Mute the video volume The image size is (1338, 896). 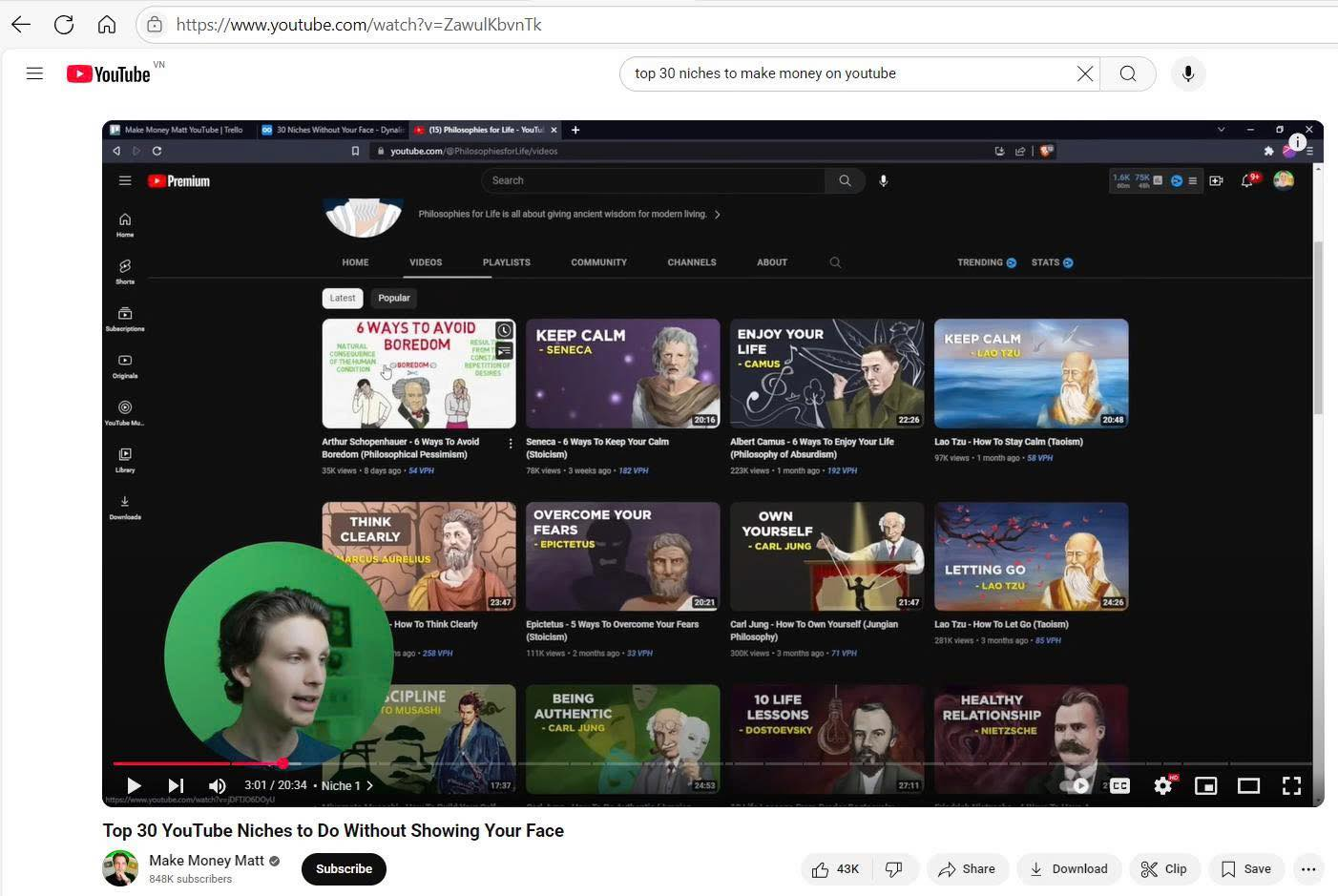pyautogui.click(x=218, y=785)
